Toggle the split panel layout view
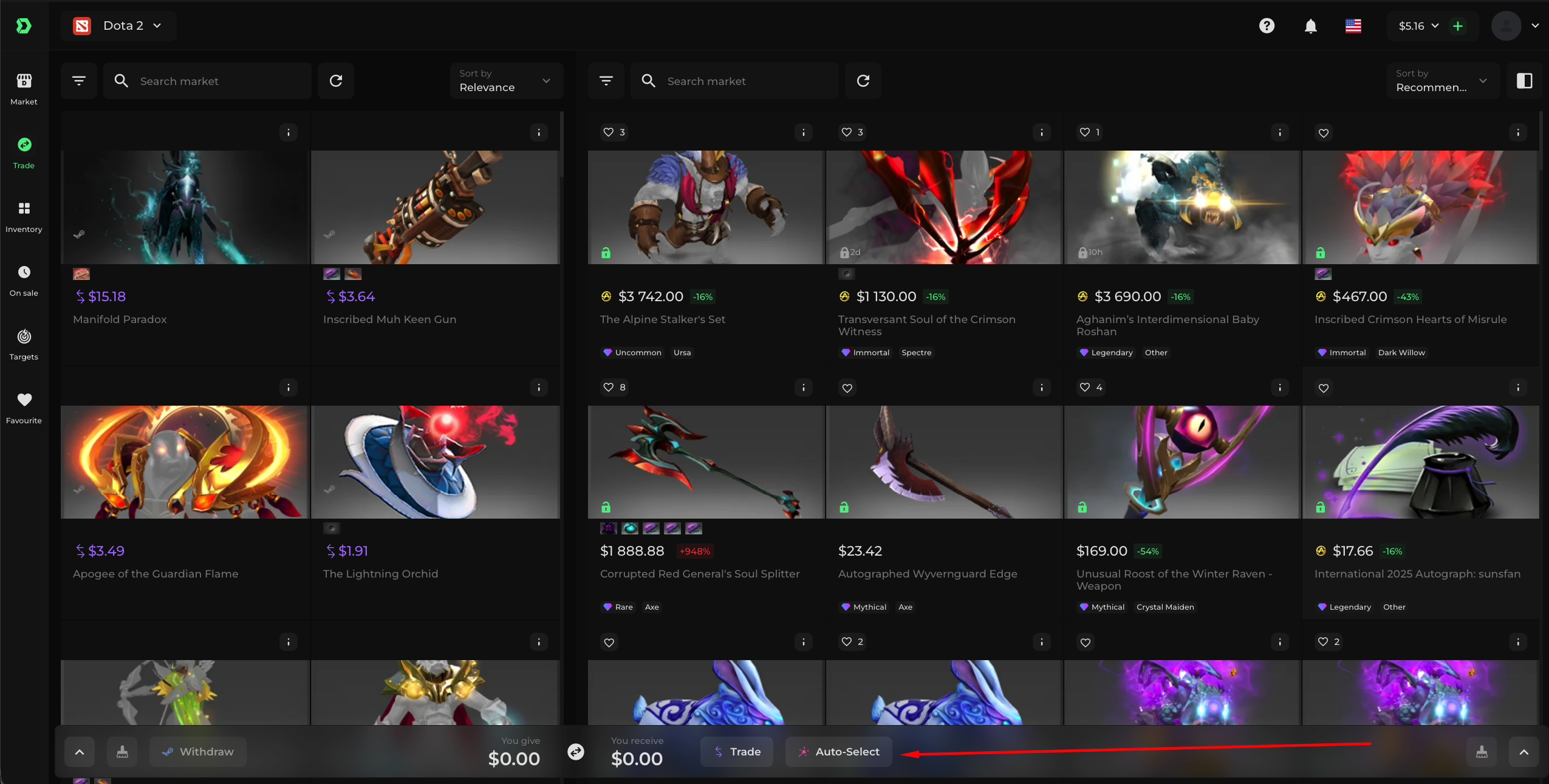The height and width of the screenshot is (784, 1549). (1525, 81)
